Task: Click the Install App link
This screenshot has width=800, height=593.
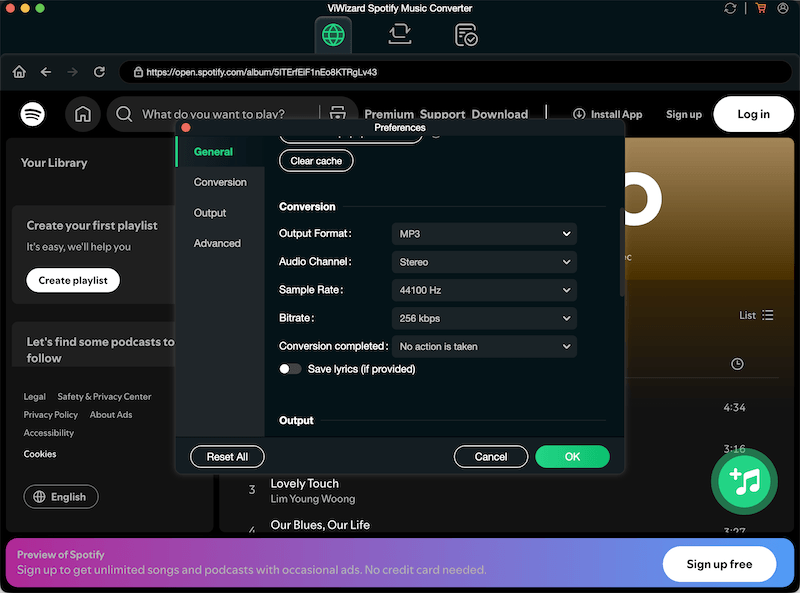Action: (607, 114)
